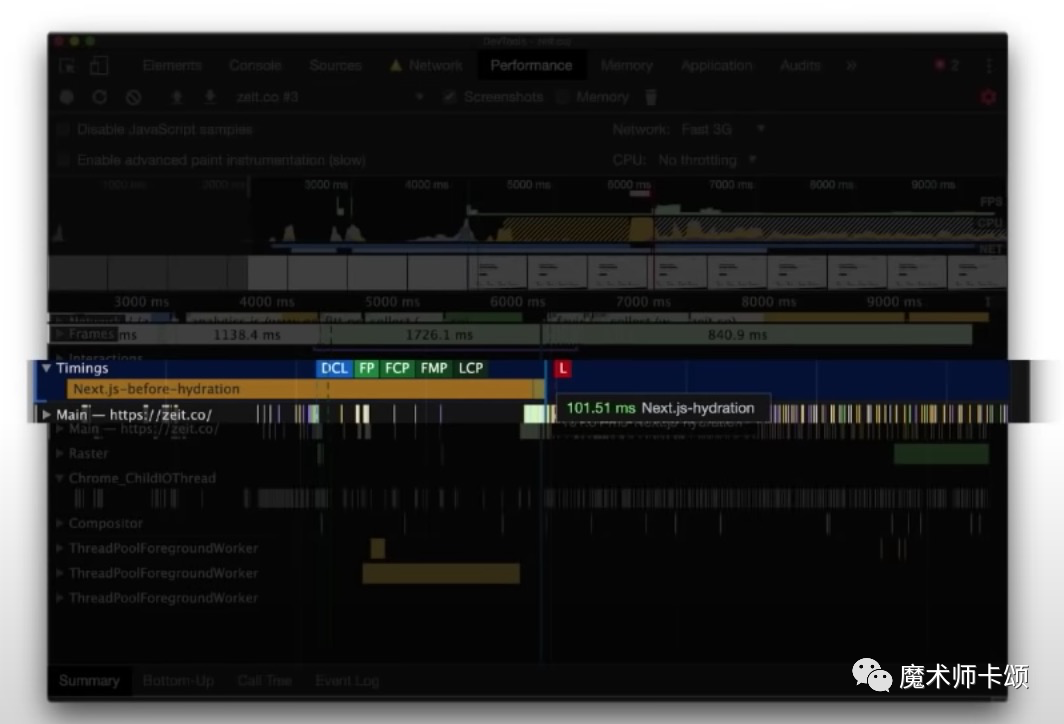Select the Performance tab

pos(531,66)
